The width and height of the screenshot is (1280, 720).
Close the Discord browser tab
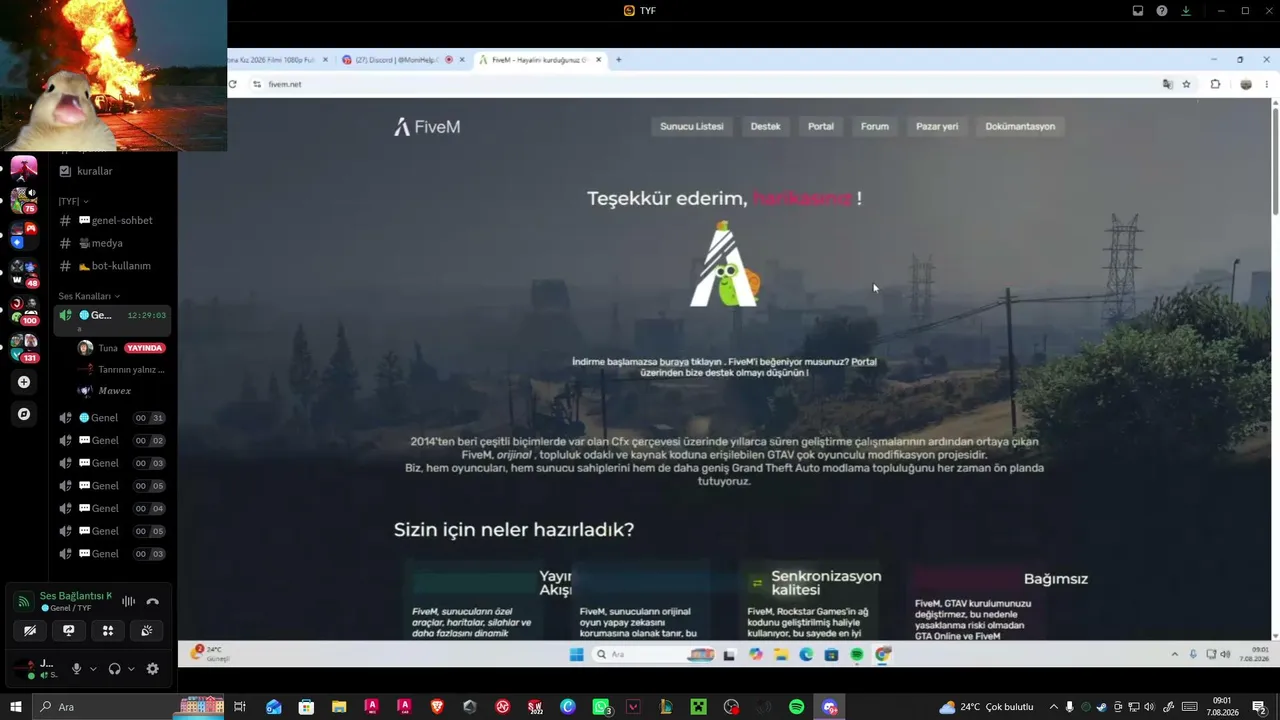[x=462, y=60]
